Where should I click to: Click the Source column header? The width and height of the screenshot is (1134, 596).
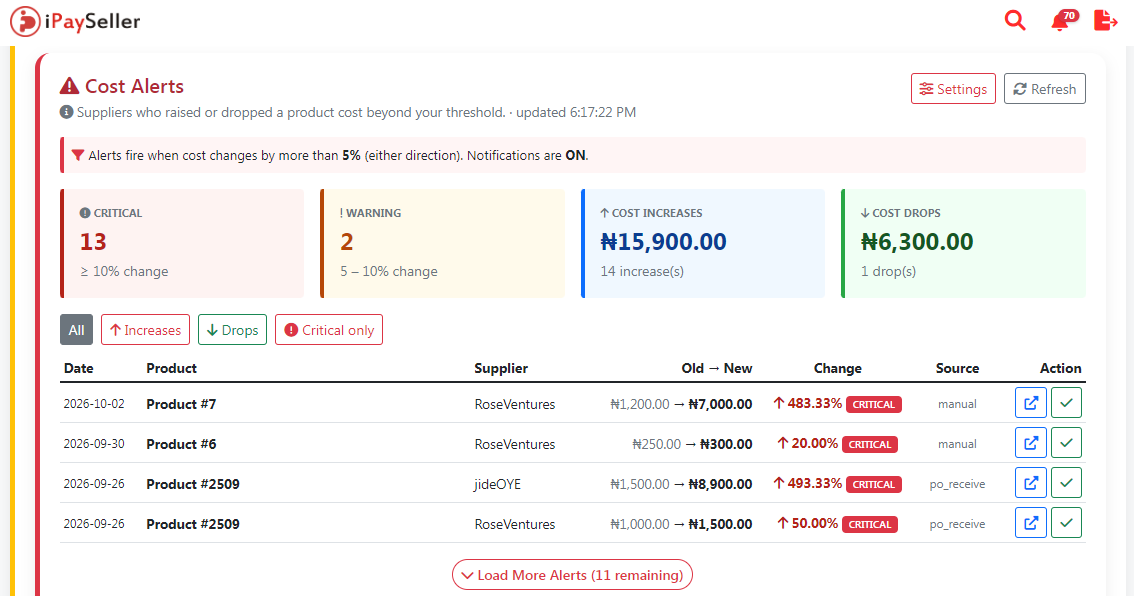[958, 368]
